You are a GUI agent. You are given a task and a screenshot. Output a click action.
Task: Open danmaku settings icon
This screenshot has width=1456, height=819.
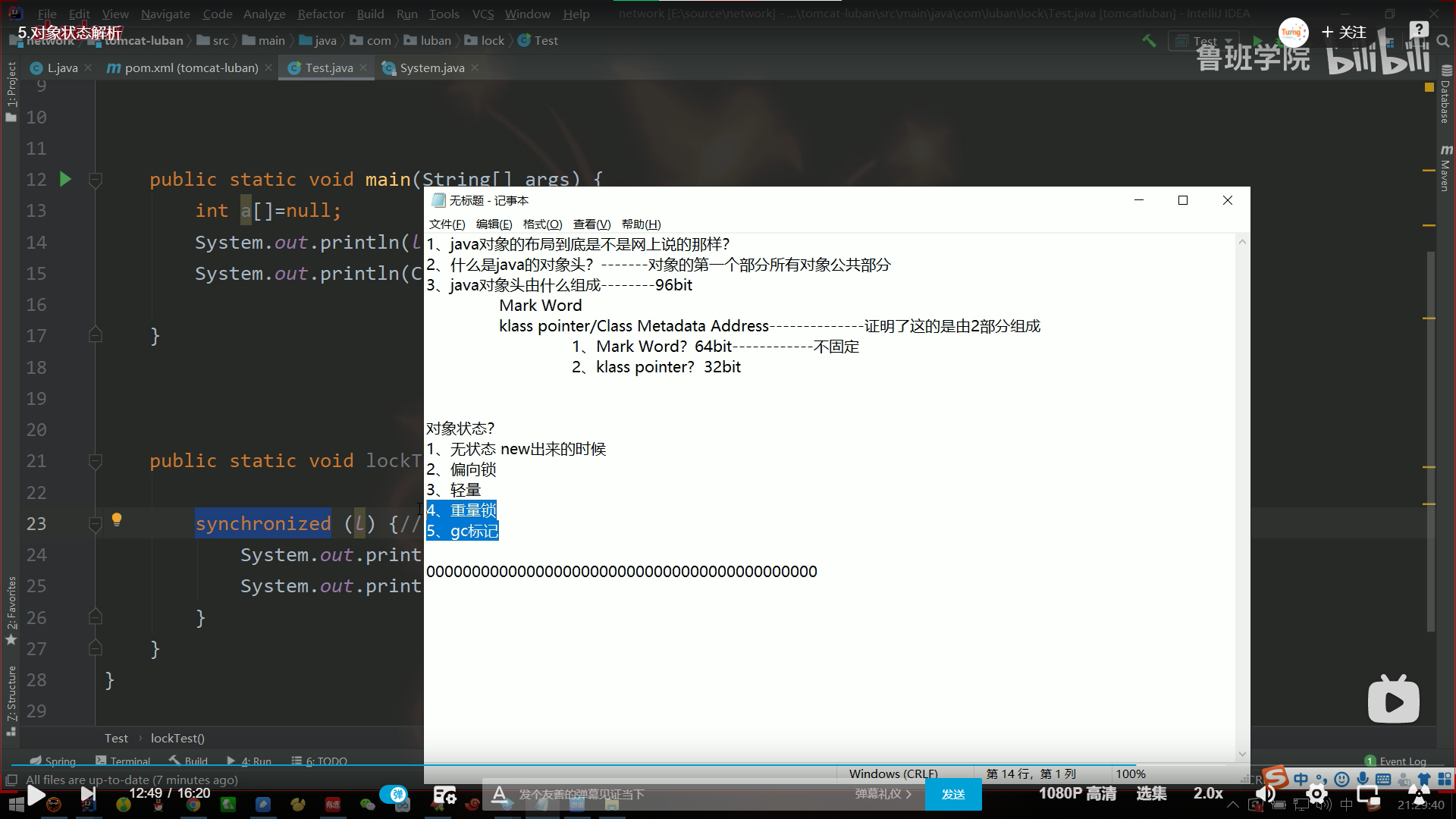444,795
